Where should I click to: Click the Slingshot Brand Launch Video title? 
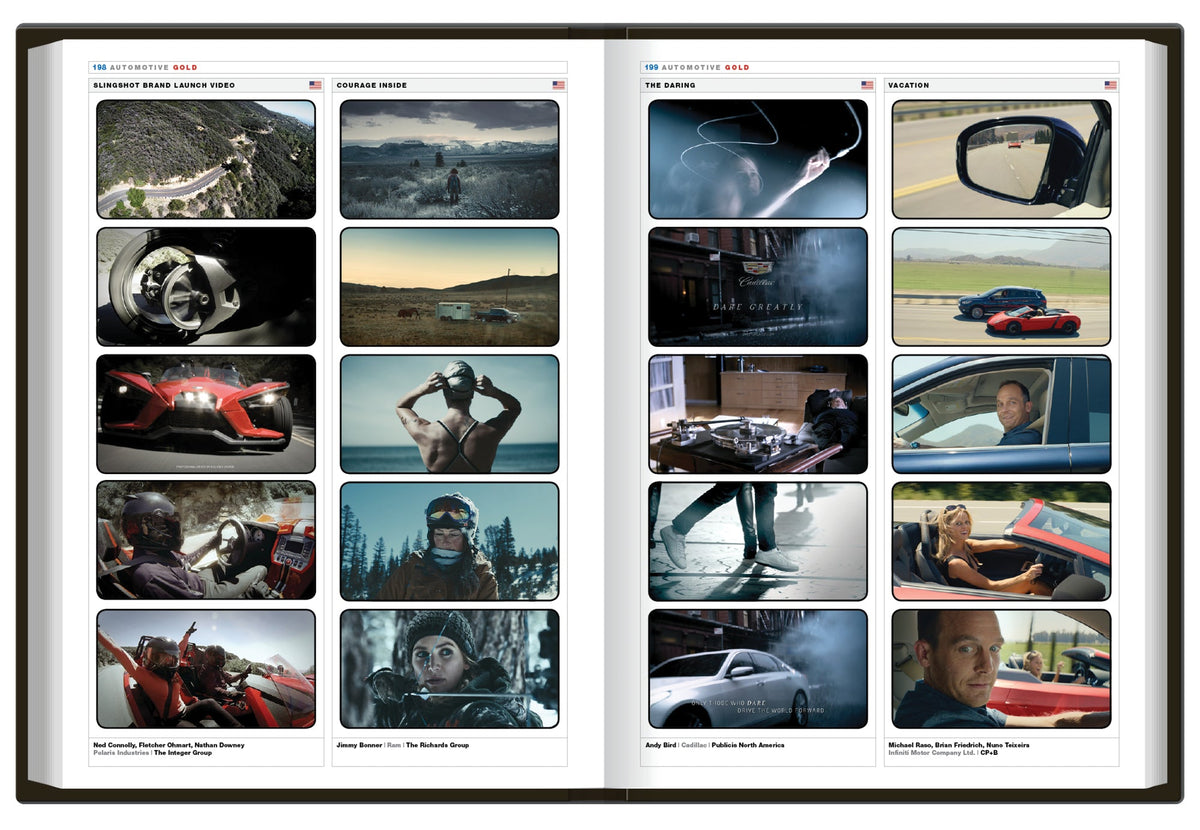(164, 86)
